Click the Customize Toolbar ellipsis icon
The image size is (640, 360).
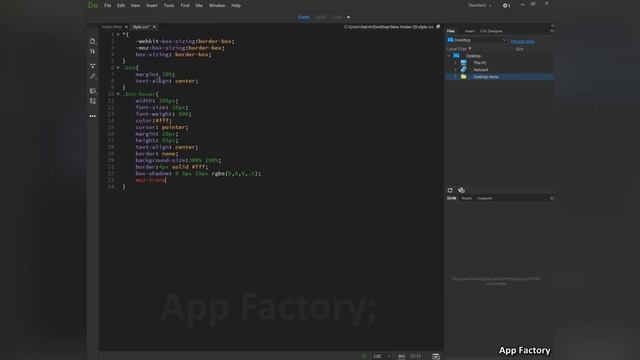click(x=93, y=116)
